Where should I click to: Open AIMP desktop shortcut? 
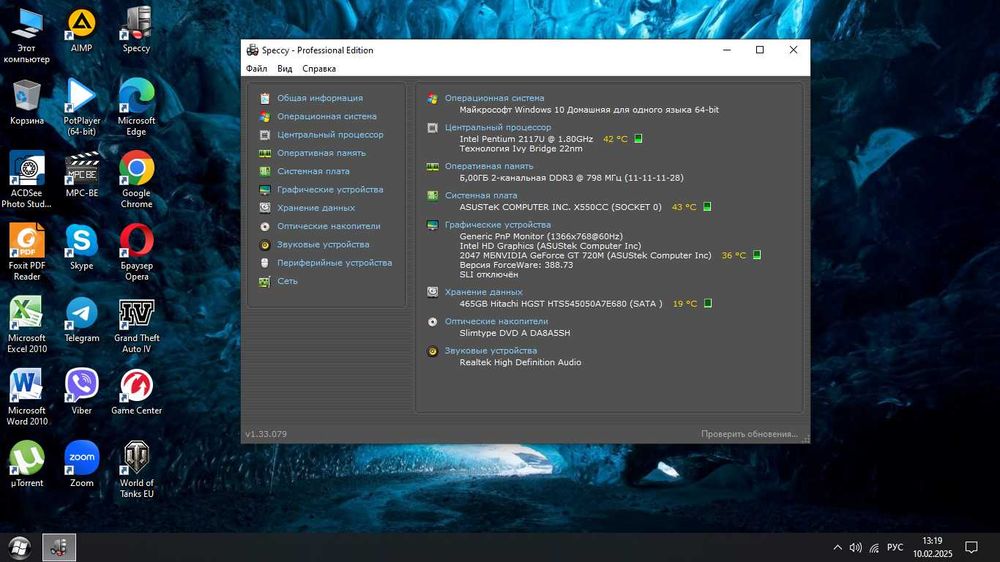pos(82,31)
